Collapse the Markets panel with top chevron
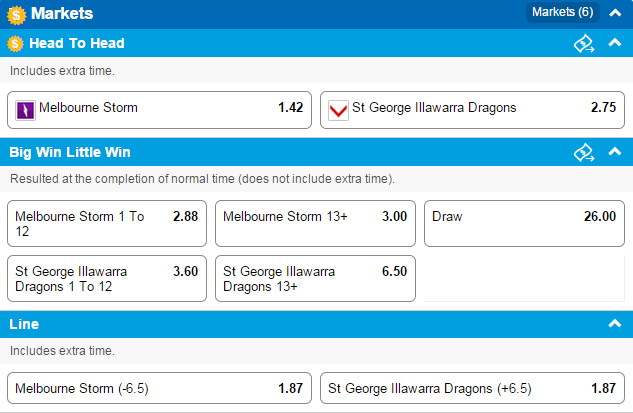The width and height of the screenshot is (633, 413). point(615,13)
